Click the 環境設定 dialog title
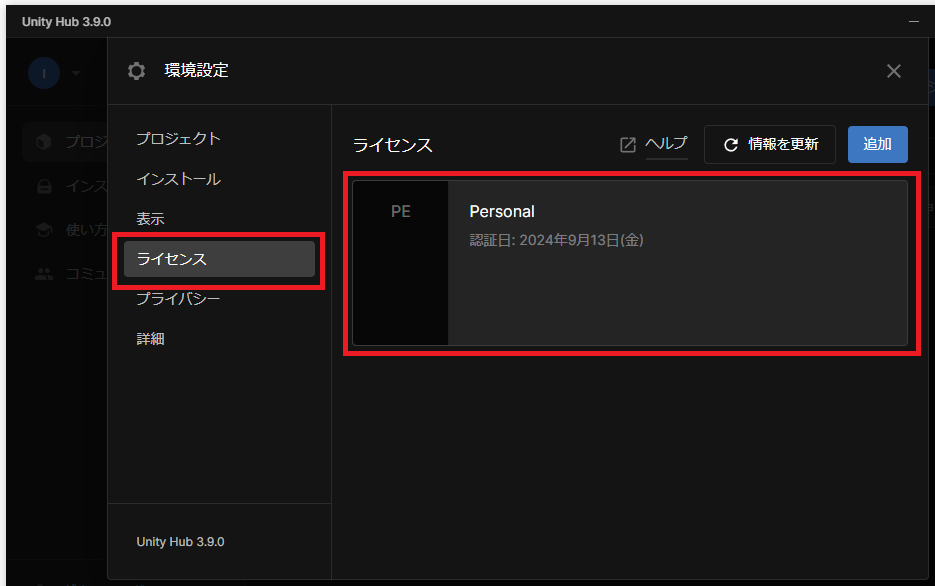Viewport: 935px width, 586px height. pyautogui.click(x=196, y=70)
